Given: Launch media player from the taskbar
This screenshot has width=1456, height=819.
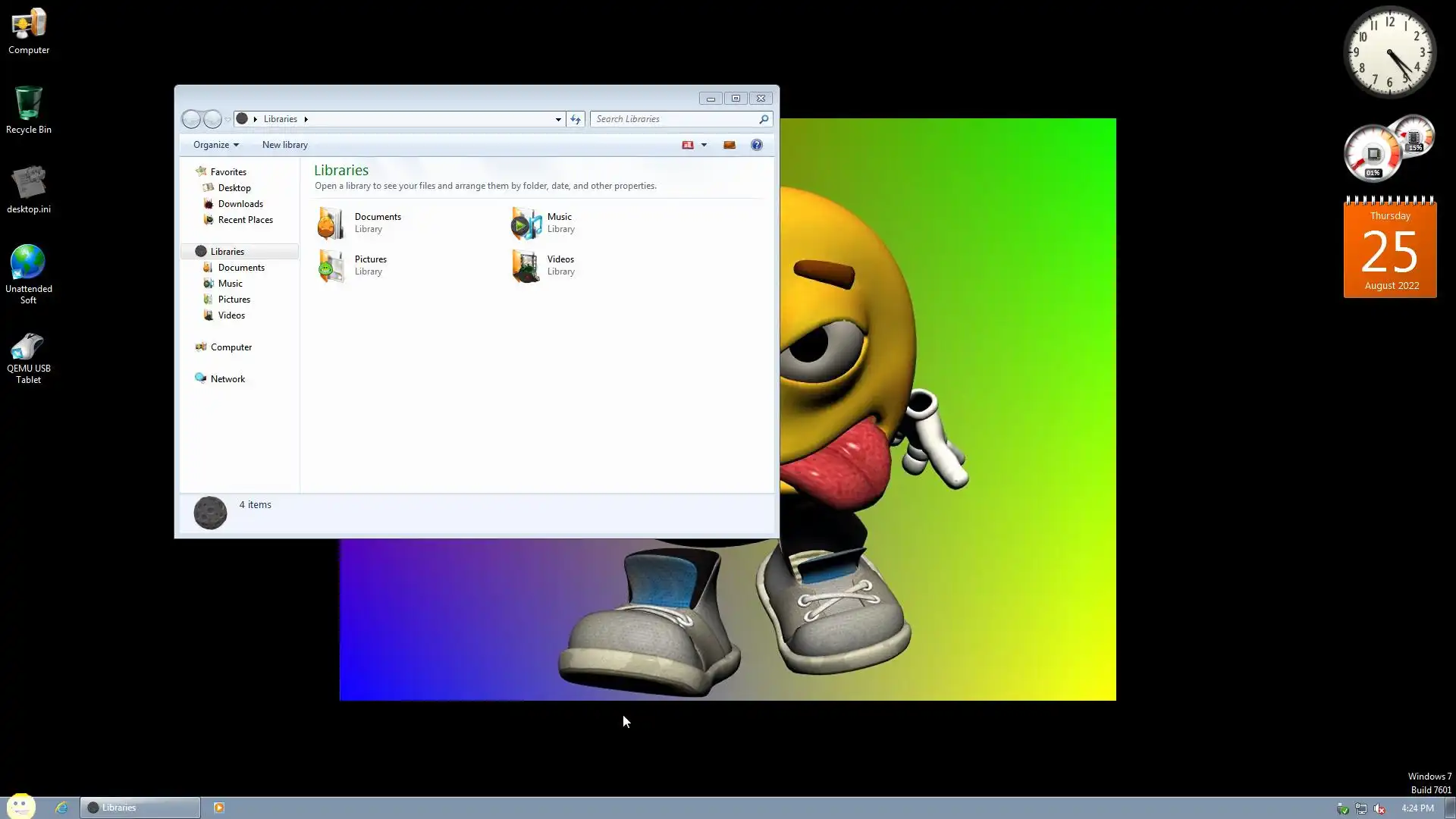Looking at the screenshot, I should click(x=219, y=808).
